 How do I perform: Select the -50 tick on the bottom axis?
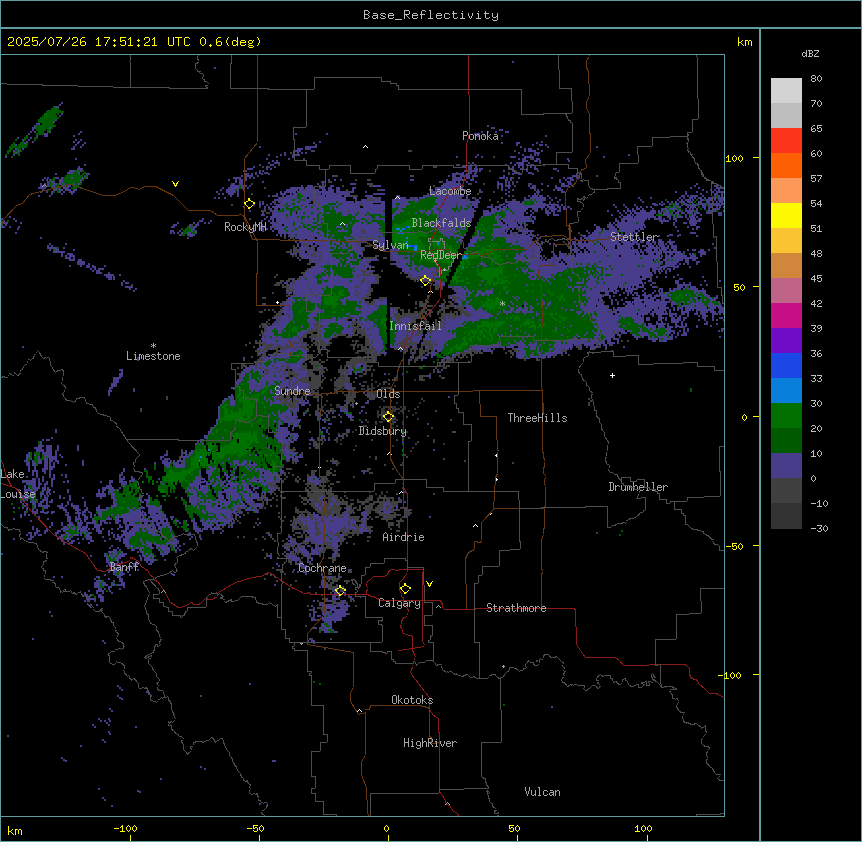point(255,828)
